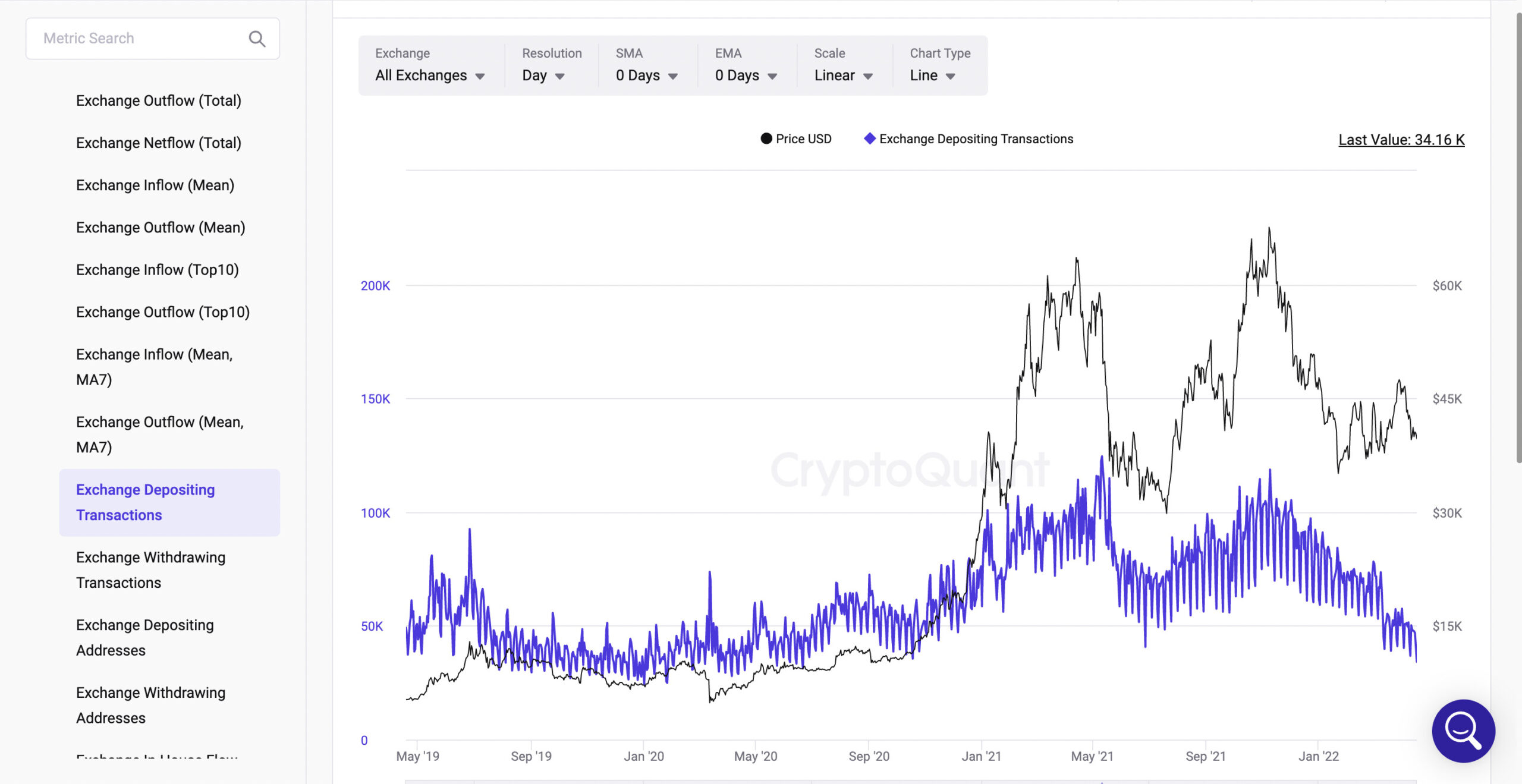Select Exchange Outflow (Top10) metric
The image size is (1522, 784).
pyautogui.click(x=163, y=311)
